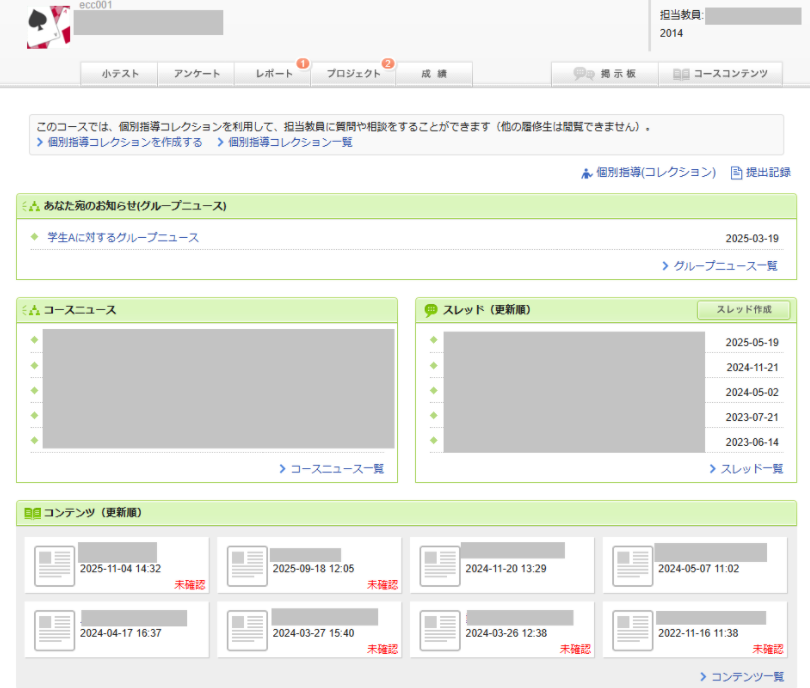Screen dimensions: 810x688
Task: Click the 個別指導(コレクション) person icon
Action: (587, 173)
